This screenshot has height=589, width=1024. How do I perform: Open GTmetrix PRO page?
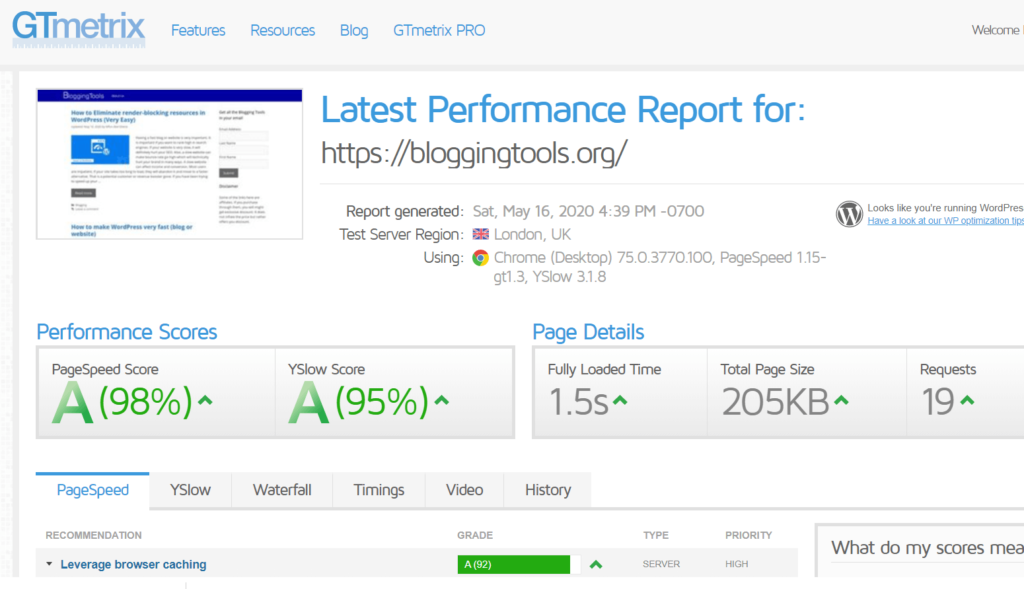click(439, 30)
